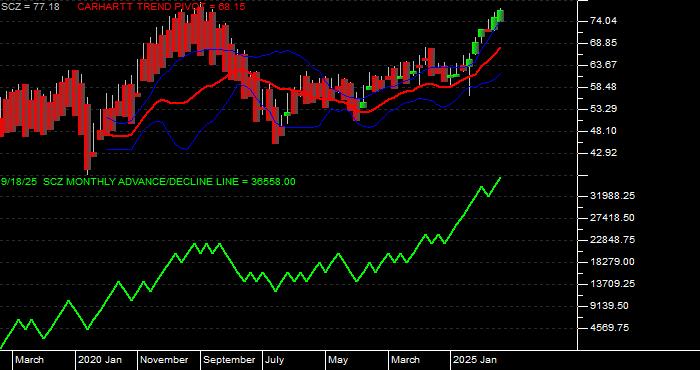Click the 68.85 price axis value
The height and width of the screenshot is (370, 700).
point(603,43)
